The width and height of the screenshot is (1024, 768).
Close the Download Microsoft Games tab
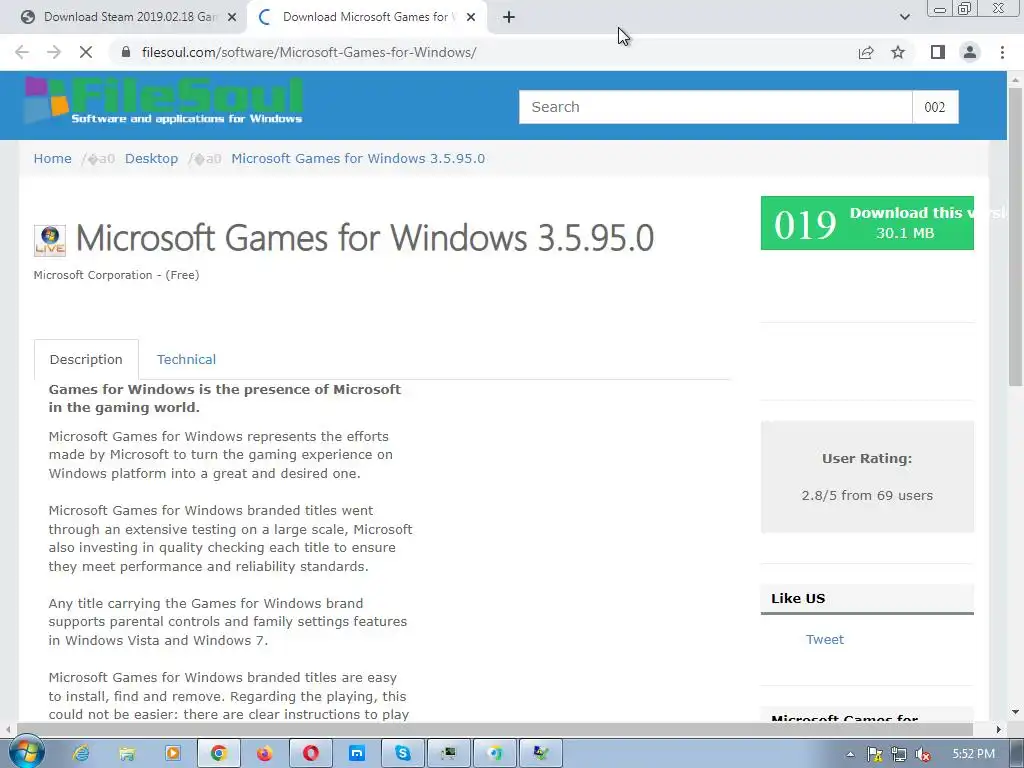(471, 18)
